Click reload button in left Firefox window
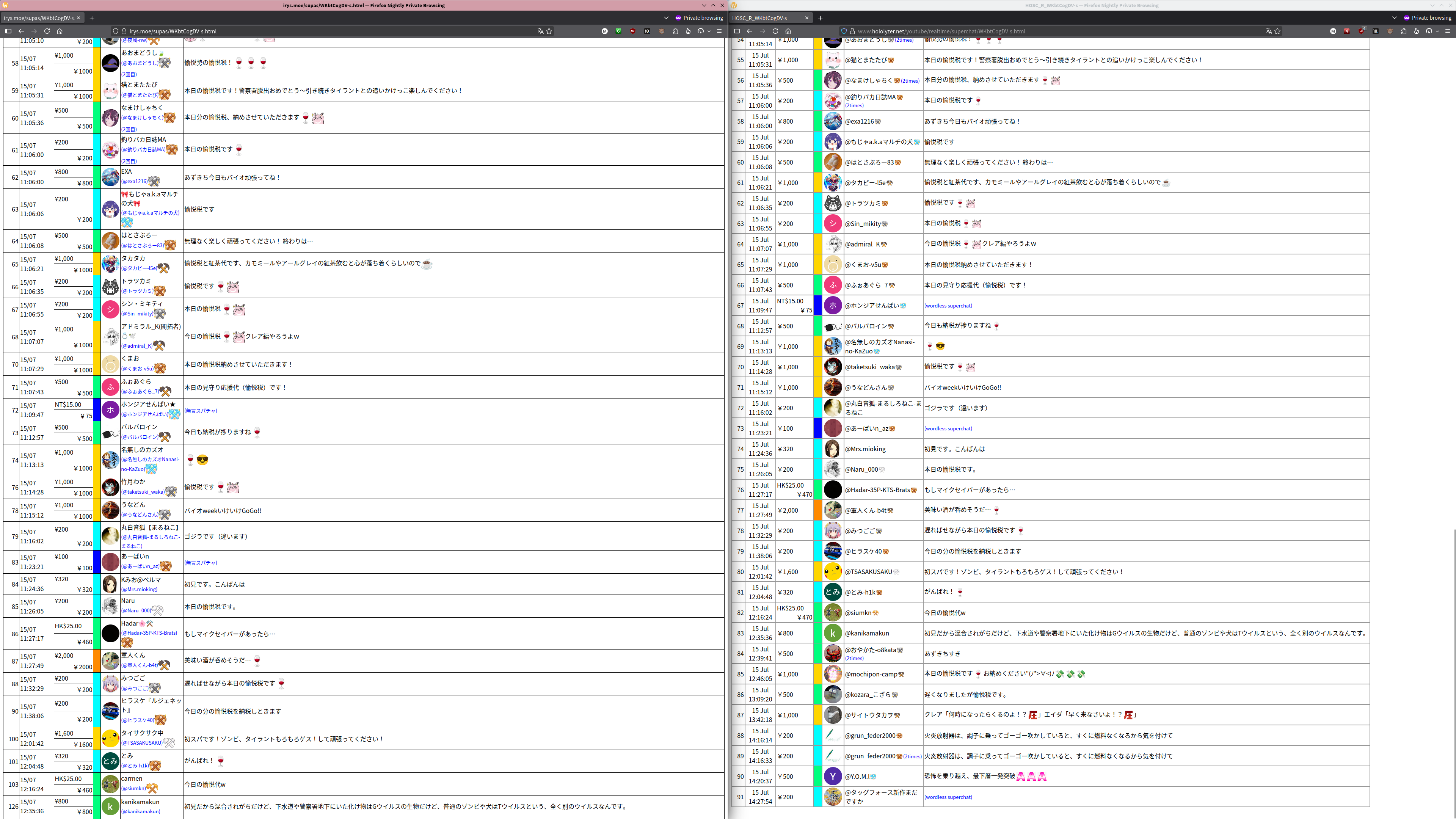Screen dimensions: 1456x819 tap(47, 31)
